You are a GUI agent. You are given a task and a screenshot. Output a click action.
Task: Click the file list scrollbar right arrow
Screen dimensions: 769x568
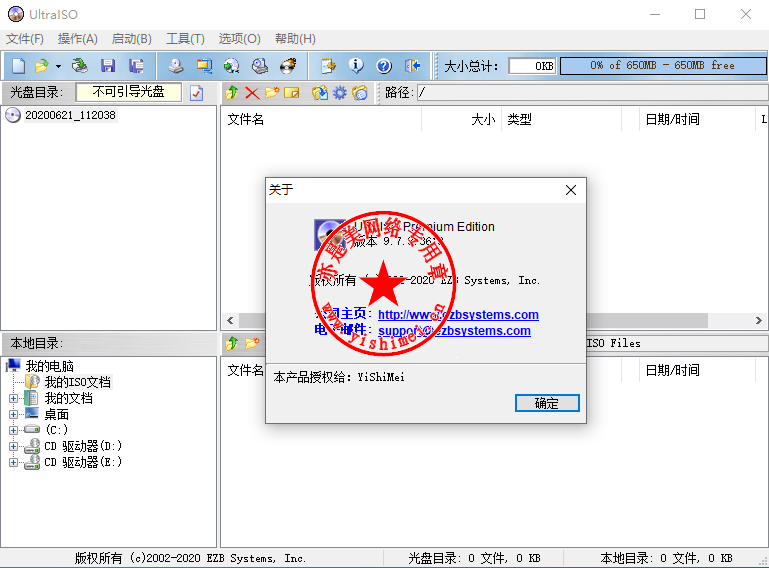[759, 320]
